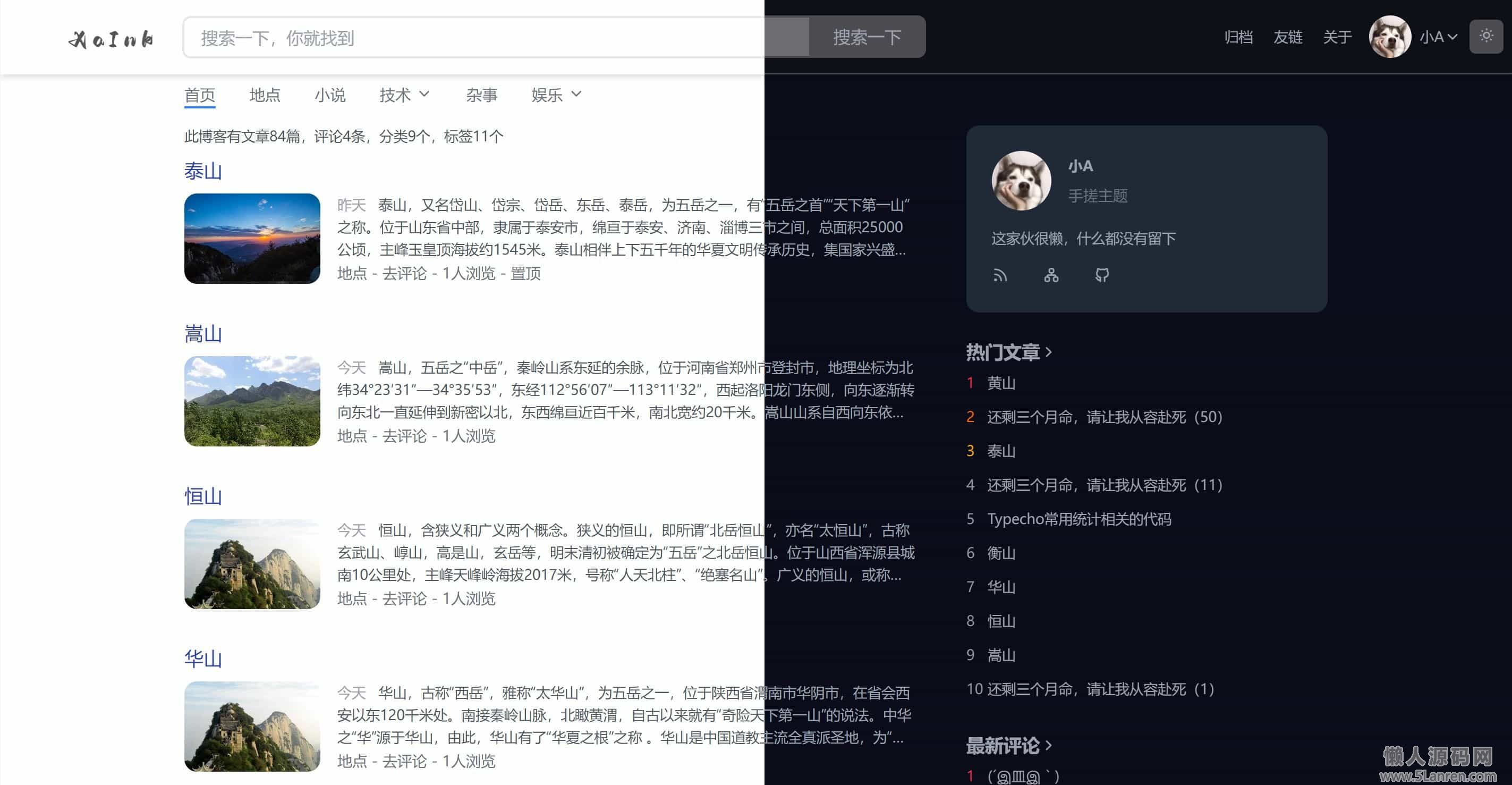
Task: Switch to the 地点 navigation tab
Action: coord(265,95)
